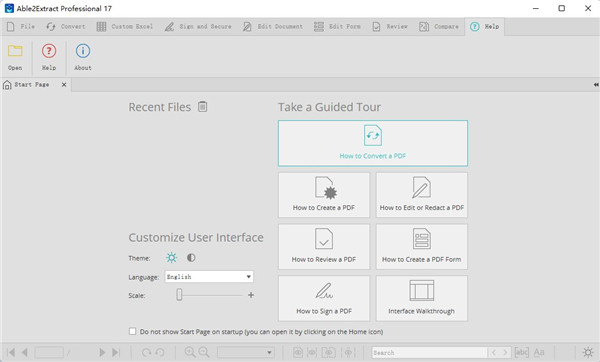The image size is (600, 362).
Task: Start 'How to Convert a PDF' tour
Action: click(373, 143)
